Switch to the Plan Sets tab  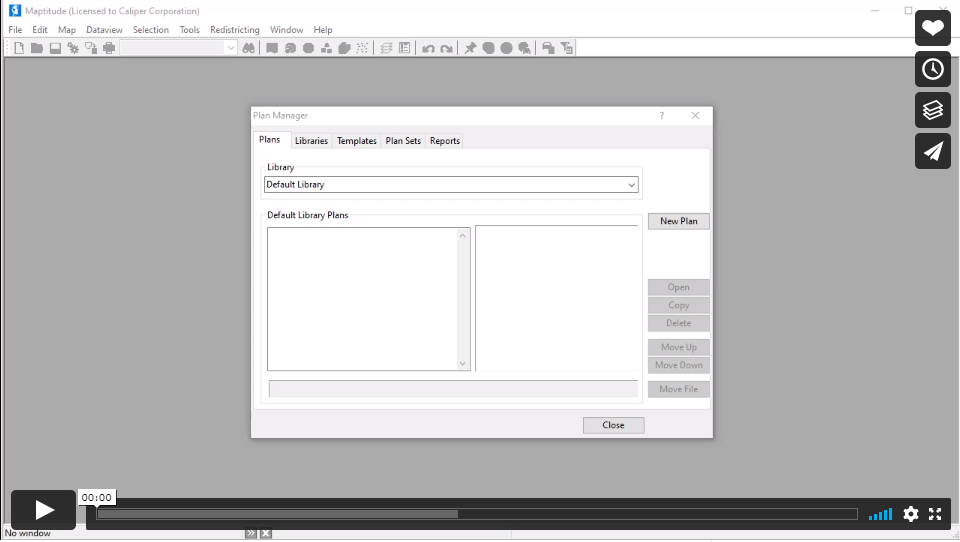[x=403, y=141]
